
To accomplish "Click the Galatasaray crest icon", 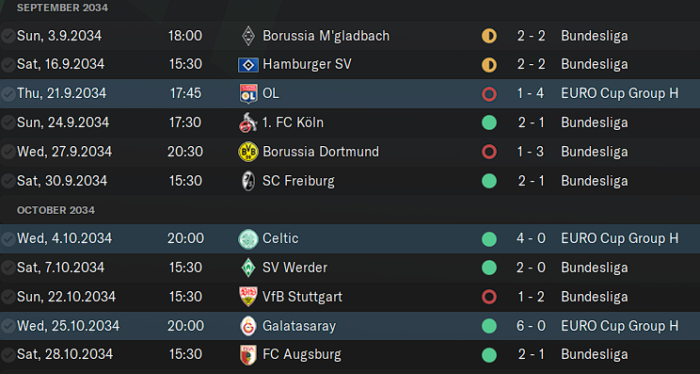I will (x=248, y=326).
